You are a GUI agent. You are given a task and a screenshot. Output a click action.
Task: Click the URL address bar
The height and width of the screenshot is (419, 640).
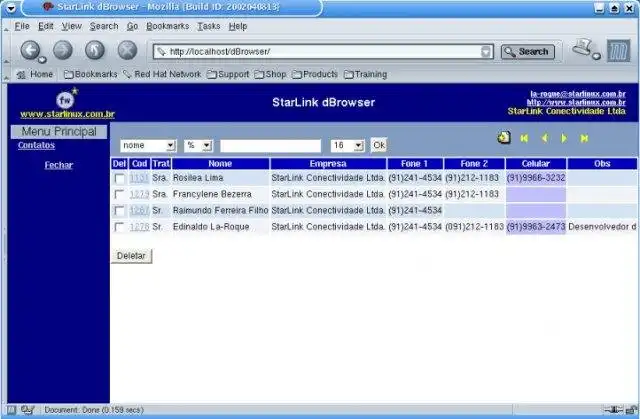[322, 52]
